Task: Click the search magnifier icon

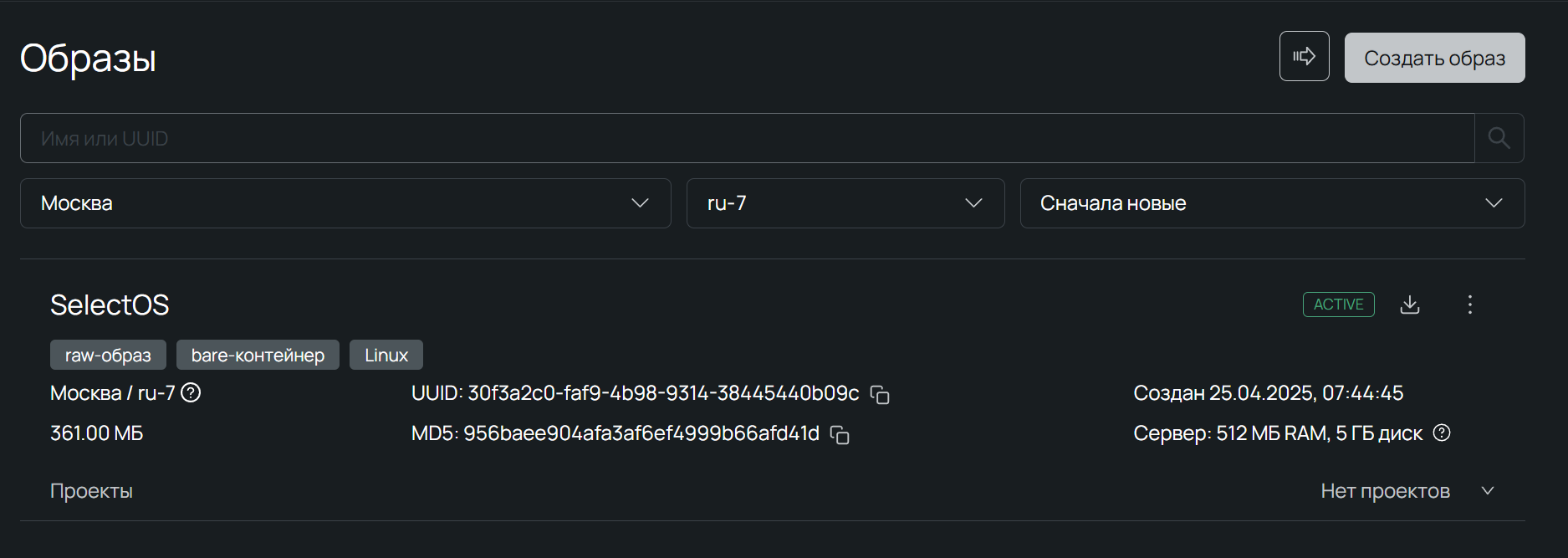Action: [x=1499, y=138]
